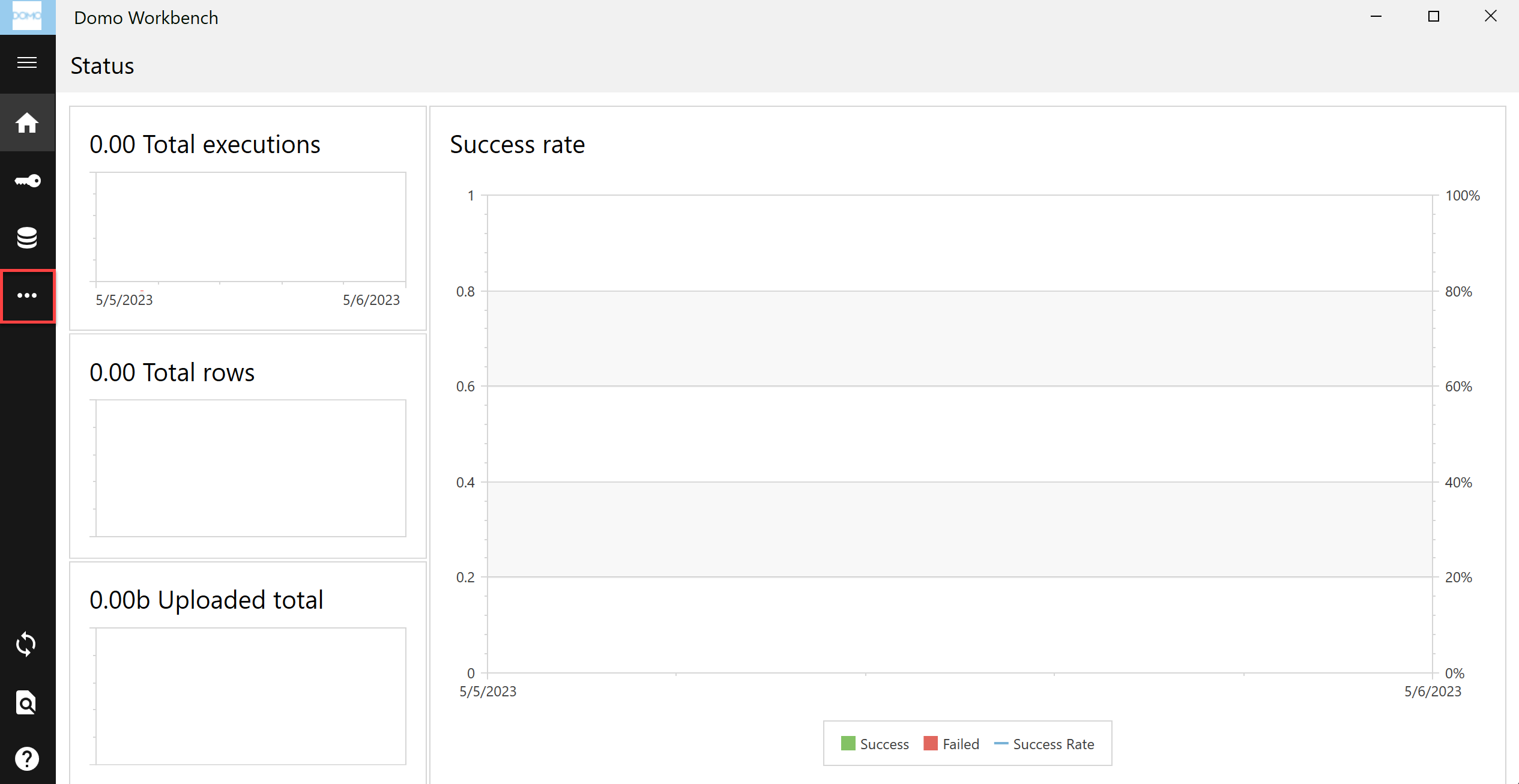Click the 5/6/2023 axis label
The width and height of the screenshot is (1519, 784).
[1432, 691]
